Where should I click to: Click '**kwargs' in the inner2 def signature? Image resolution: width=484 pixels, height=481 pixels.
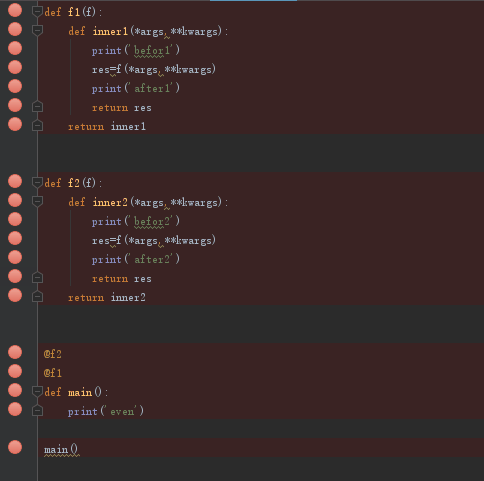click(x=194, y=203)
